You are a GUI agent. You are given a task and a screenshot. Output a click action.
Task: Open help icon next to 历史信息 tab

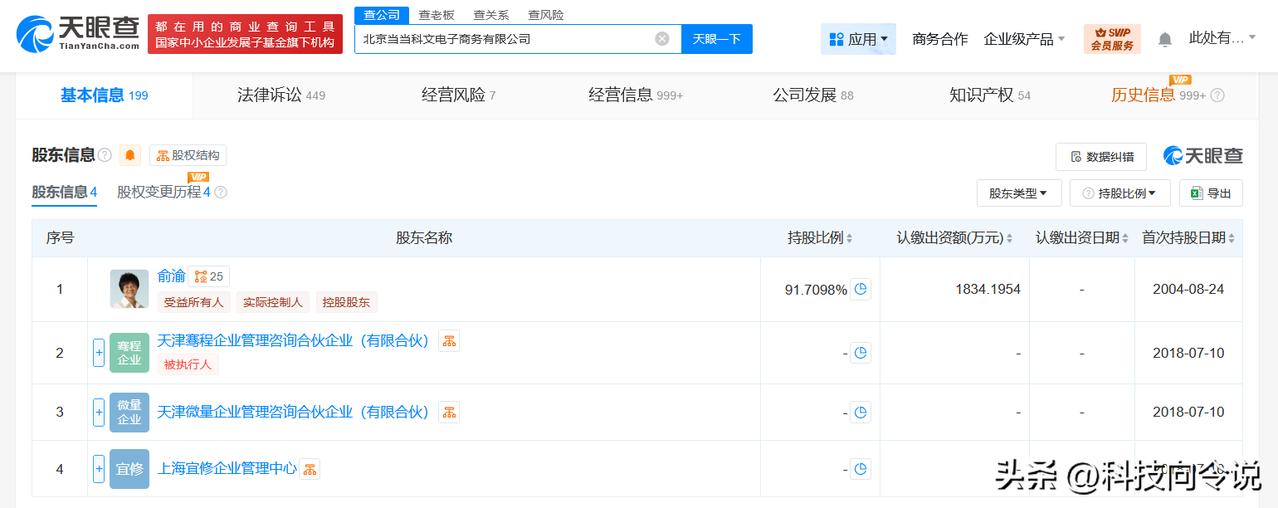[1217, 96]
